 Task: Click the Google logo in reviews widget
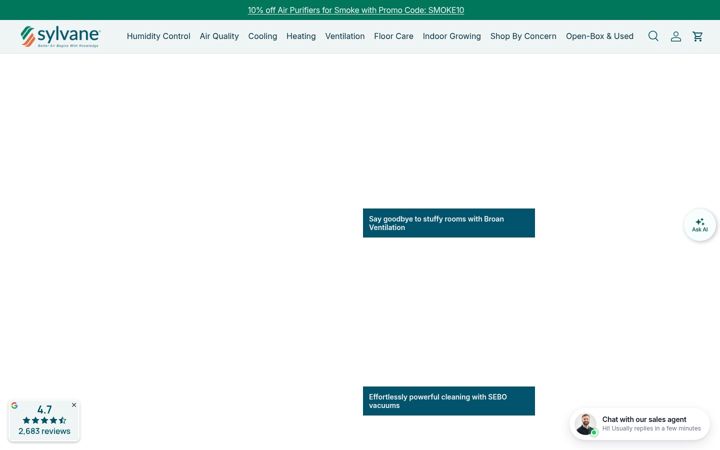point(14,405)
